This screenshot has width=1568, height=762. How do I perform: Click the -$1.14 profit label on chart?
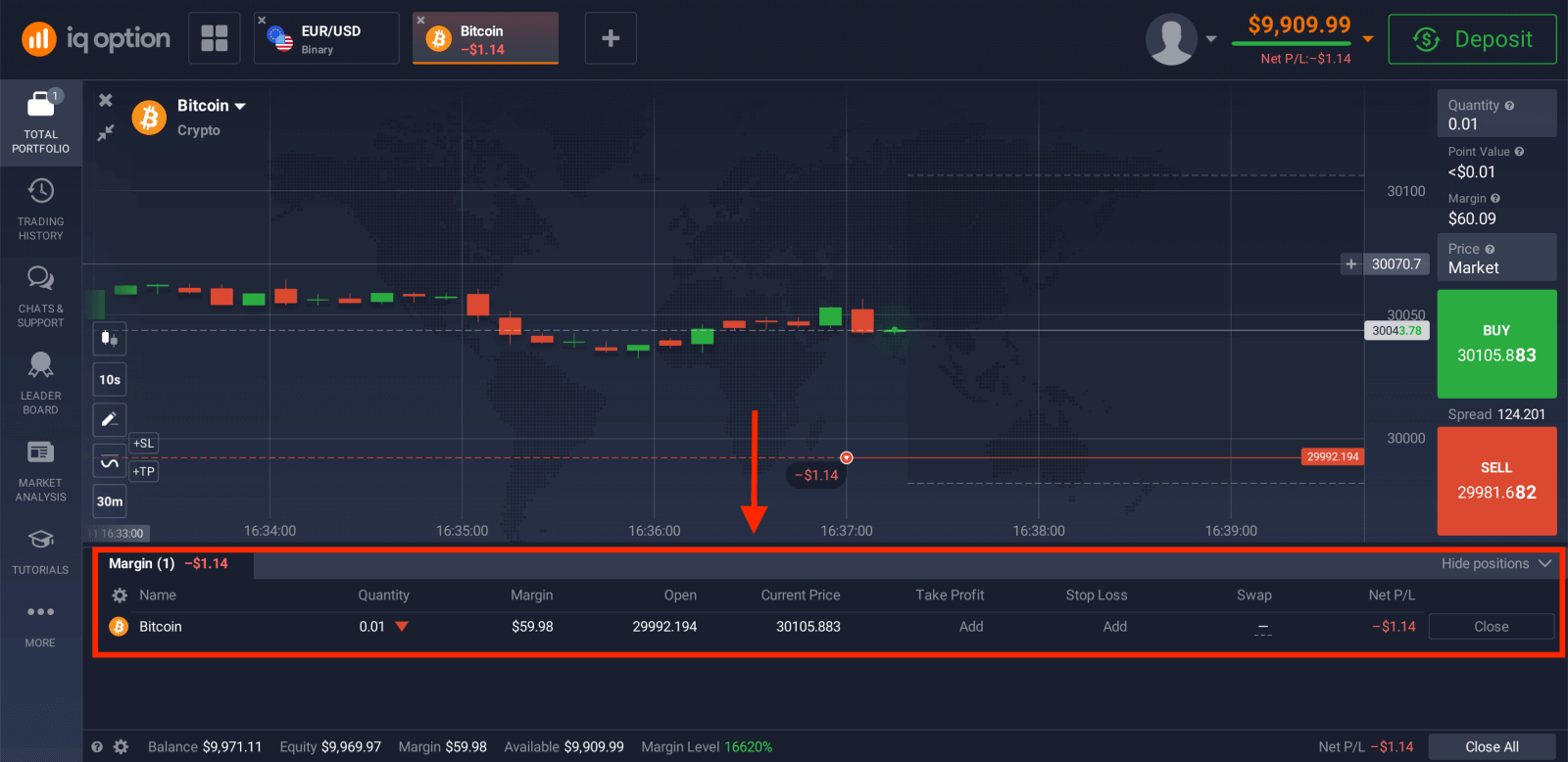pos(816,475)
